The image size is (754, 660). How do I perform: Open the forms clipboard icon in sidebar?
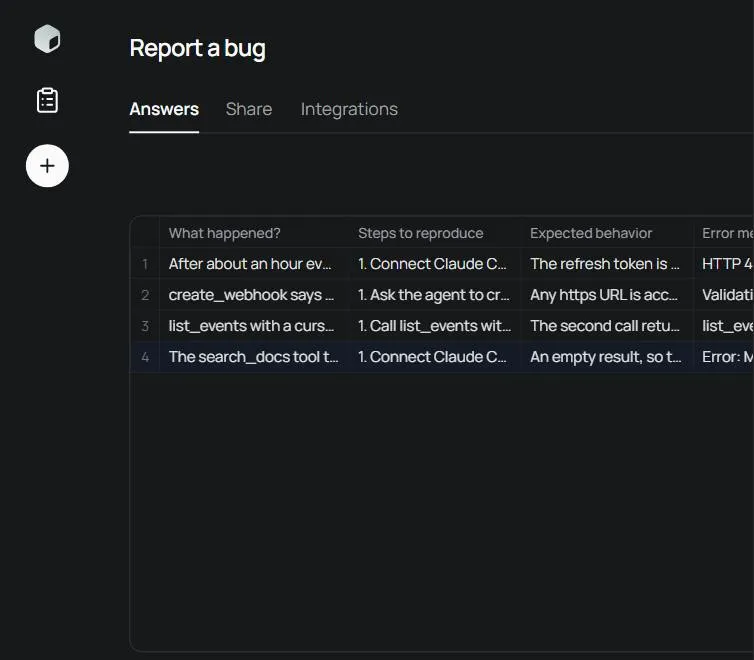coord(47,100)
